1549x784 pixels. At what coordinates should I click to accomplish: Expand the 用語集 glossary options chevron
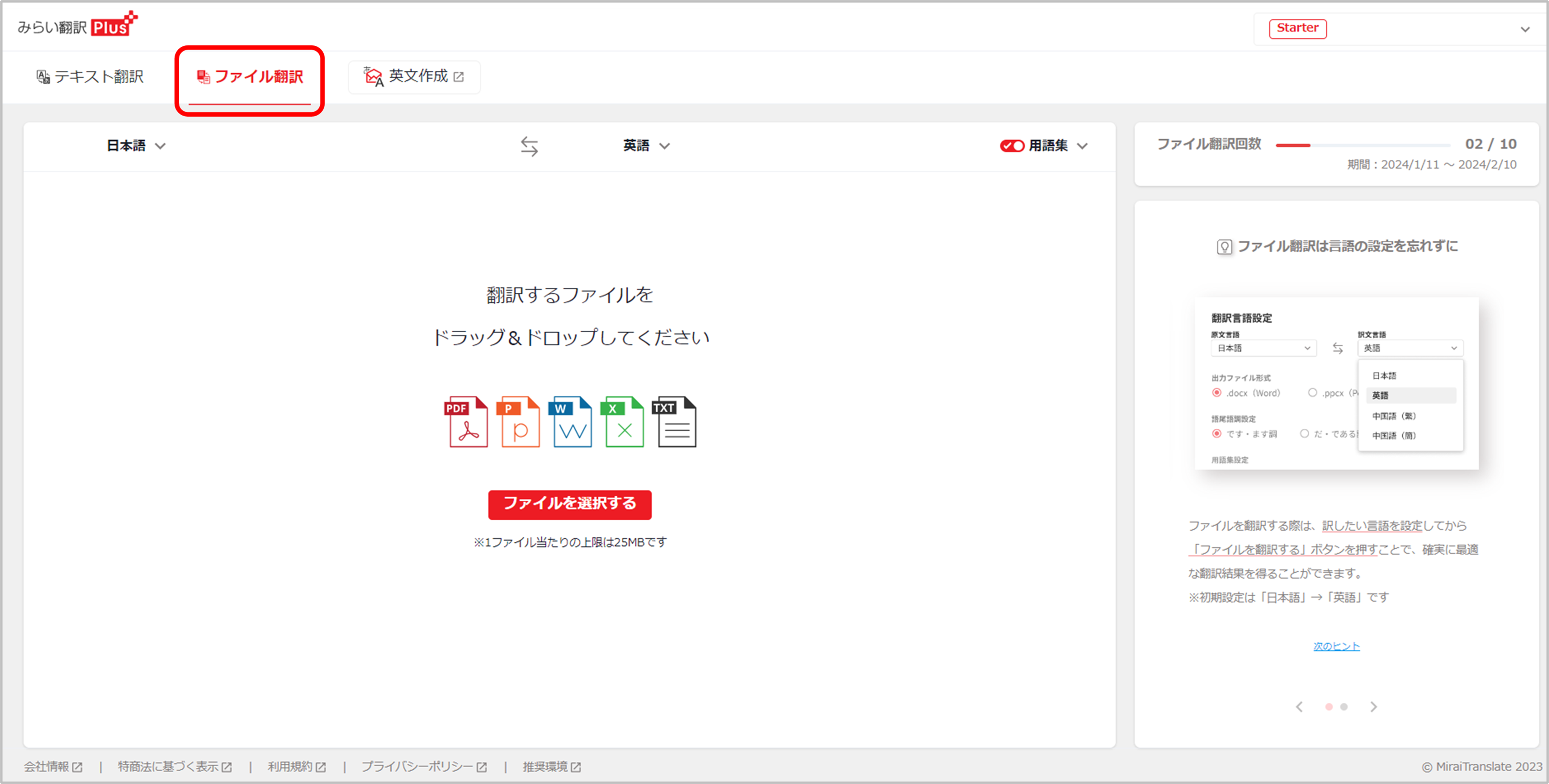tap(1082, 146)
